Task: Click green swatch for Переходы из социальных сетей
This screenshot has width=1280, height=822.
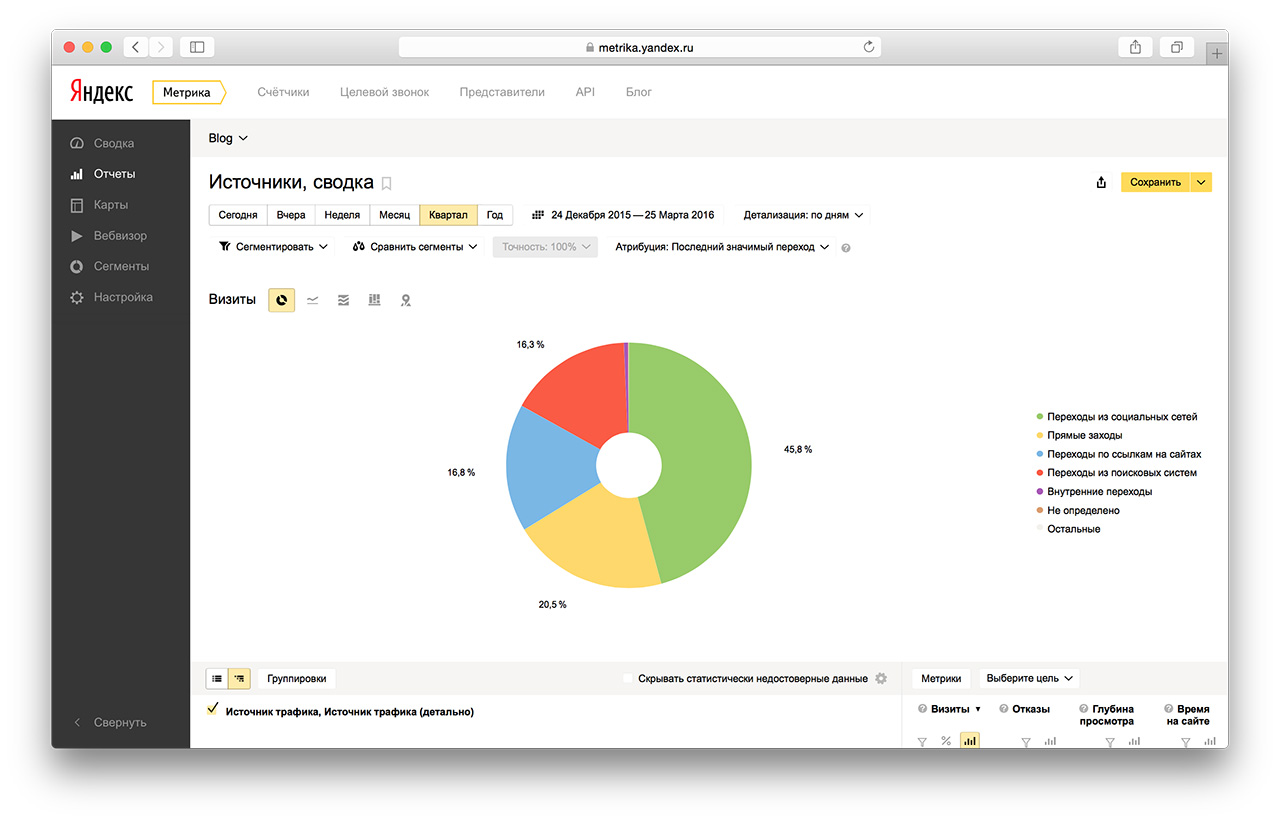Action: (1040, 417)
